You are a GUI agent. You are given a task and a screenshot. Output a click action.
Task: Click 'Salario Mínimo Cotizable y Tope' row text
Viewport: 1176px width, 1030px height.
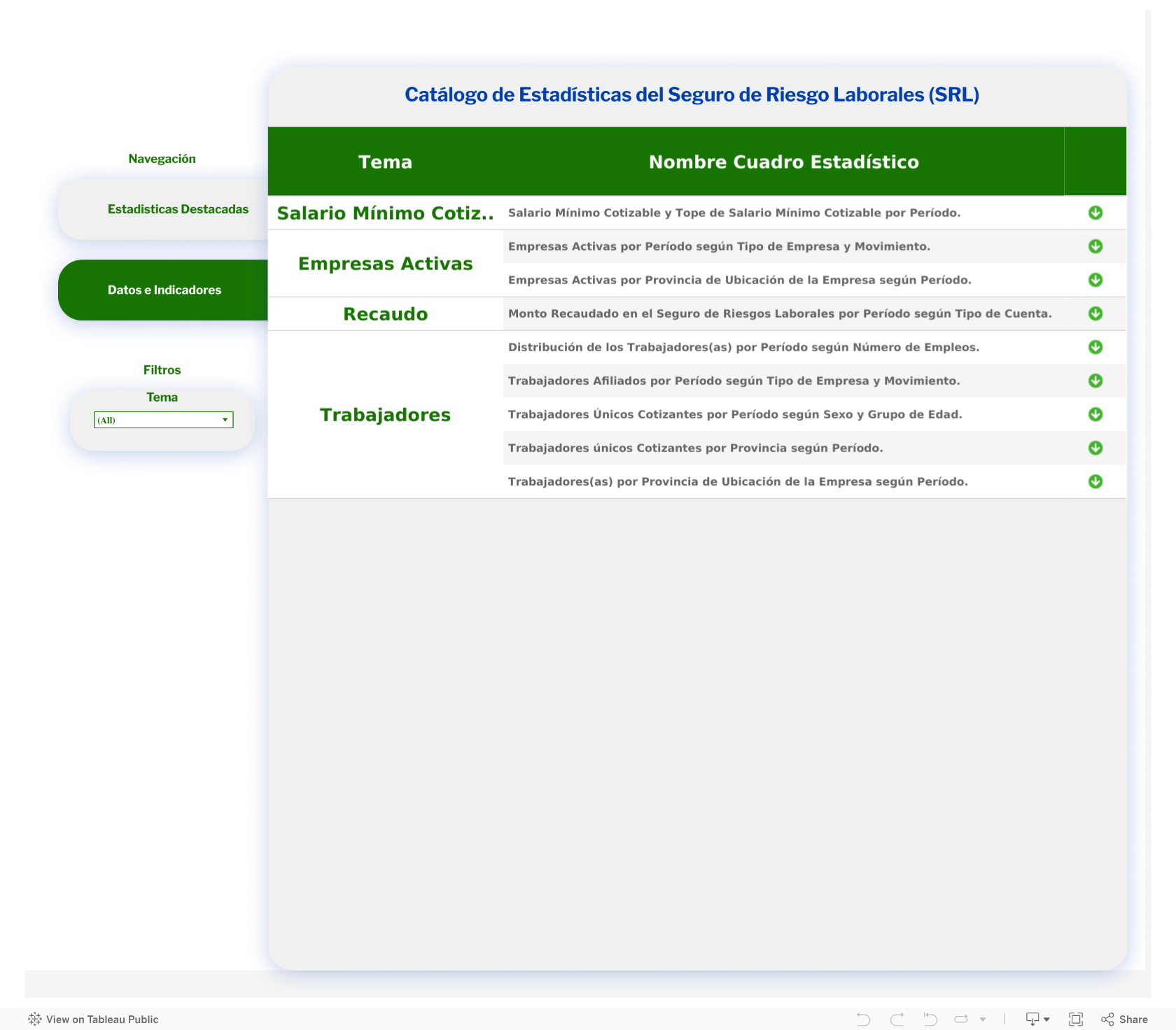[734, 213]
